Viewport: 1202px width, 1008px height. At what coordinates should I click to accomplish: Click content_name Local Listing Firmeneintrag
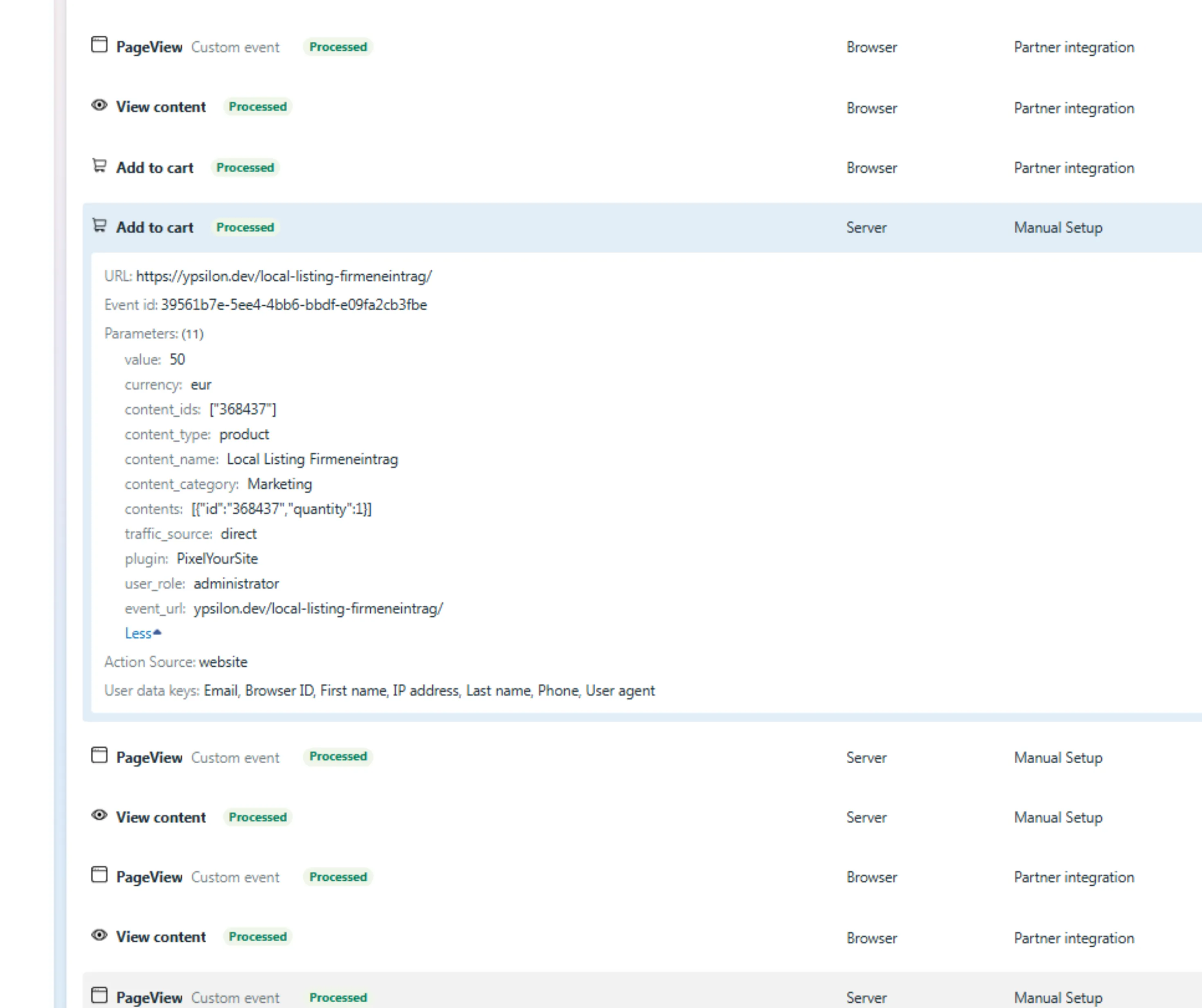[x=312, y=459]
